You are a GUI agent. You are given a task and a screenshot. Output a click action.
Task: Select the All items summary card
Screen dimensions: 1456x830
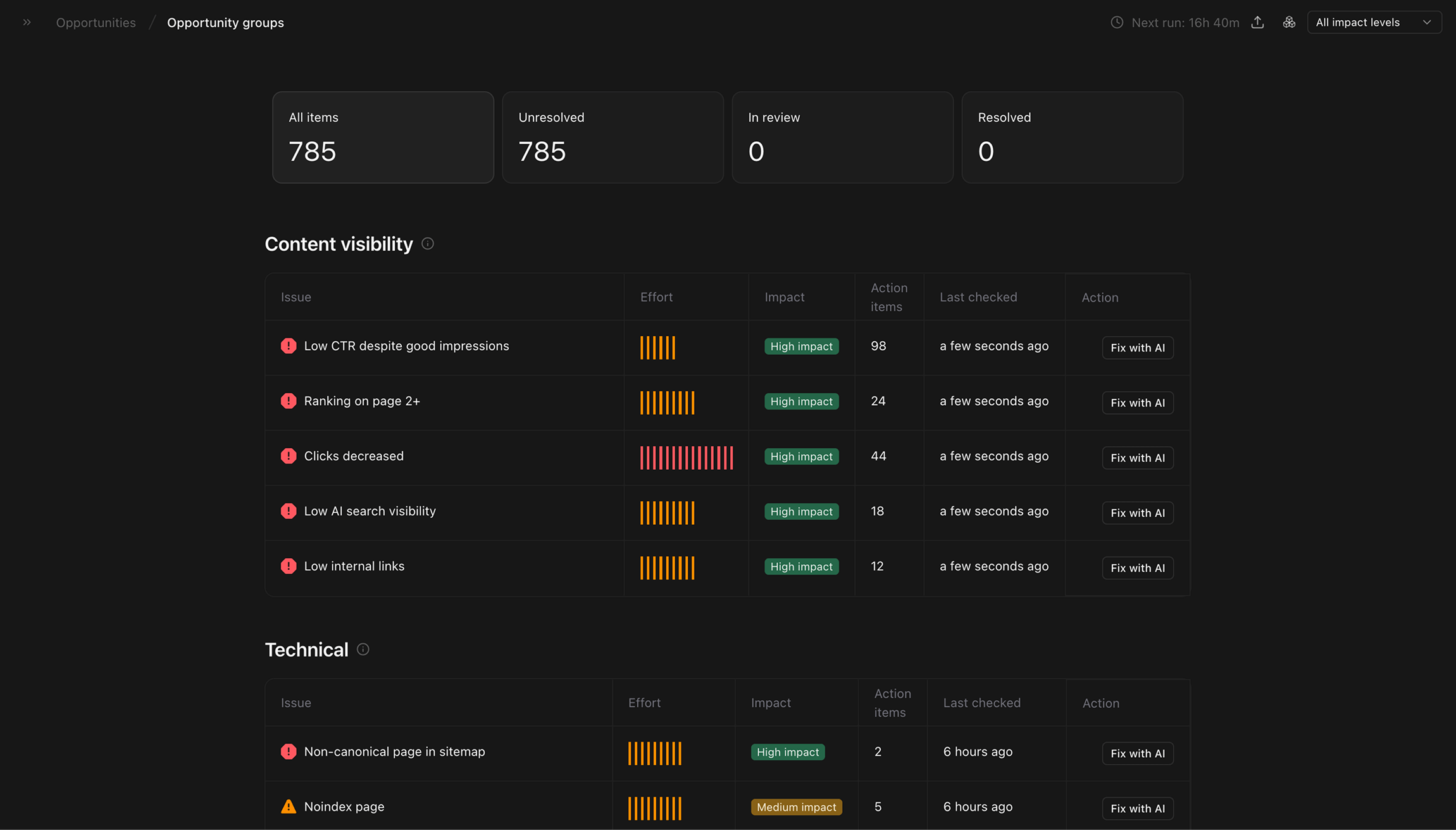383,137
